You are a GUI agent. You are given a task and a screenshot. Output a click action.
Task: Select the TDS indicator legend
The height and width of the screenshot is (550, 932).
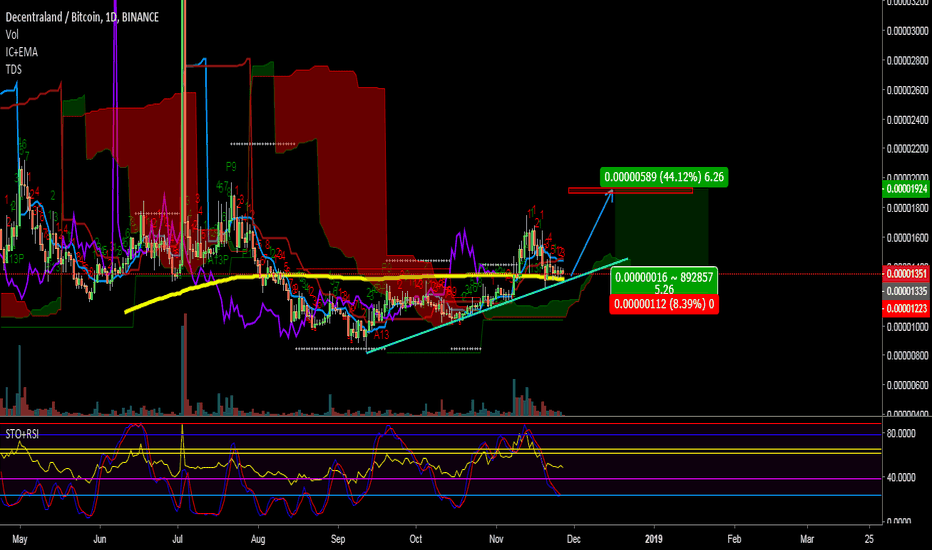pyautogui.click(x=14, y=69)
